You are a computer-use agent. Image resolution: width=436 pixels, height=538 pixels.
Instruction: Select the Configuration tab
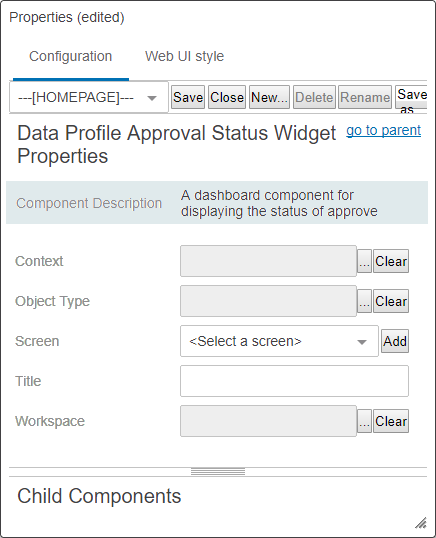[71, 56]
